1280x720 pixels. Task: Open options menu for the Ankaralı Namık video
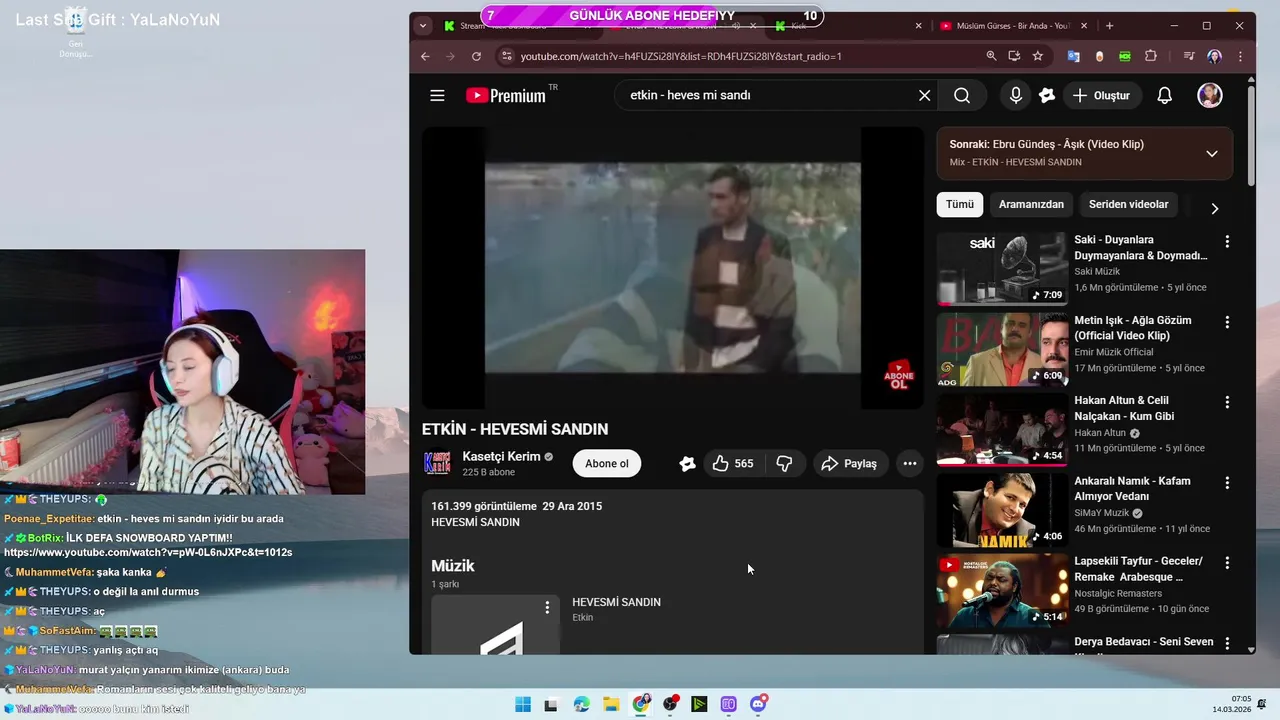(1227, 483)
